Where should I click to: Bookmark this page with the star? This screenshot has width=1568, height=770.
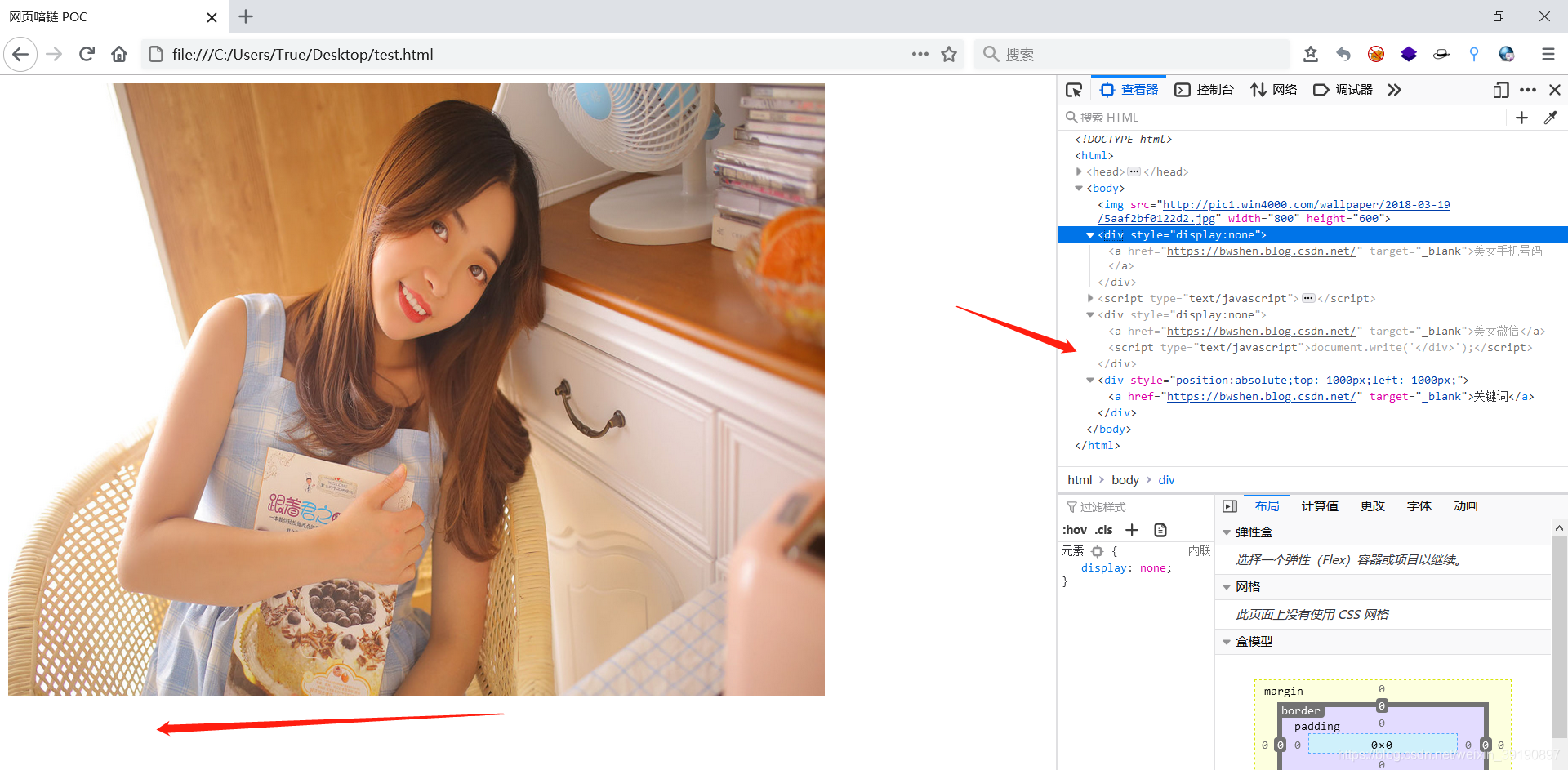(x=949, y=54)
